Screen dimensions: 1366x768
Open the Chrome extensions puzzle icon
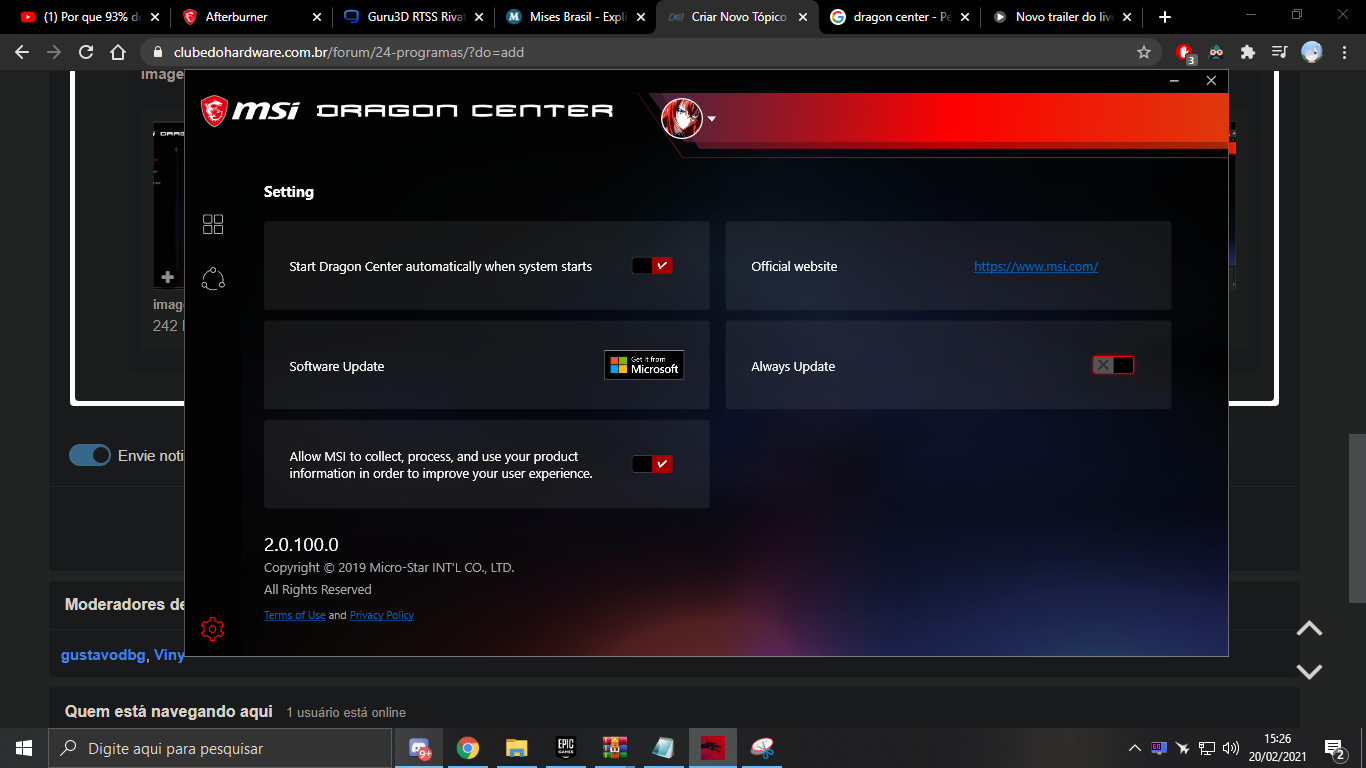1248,52
